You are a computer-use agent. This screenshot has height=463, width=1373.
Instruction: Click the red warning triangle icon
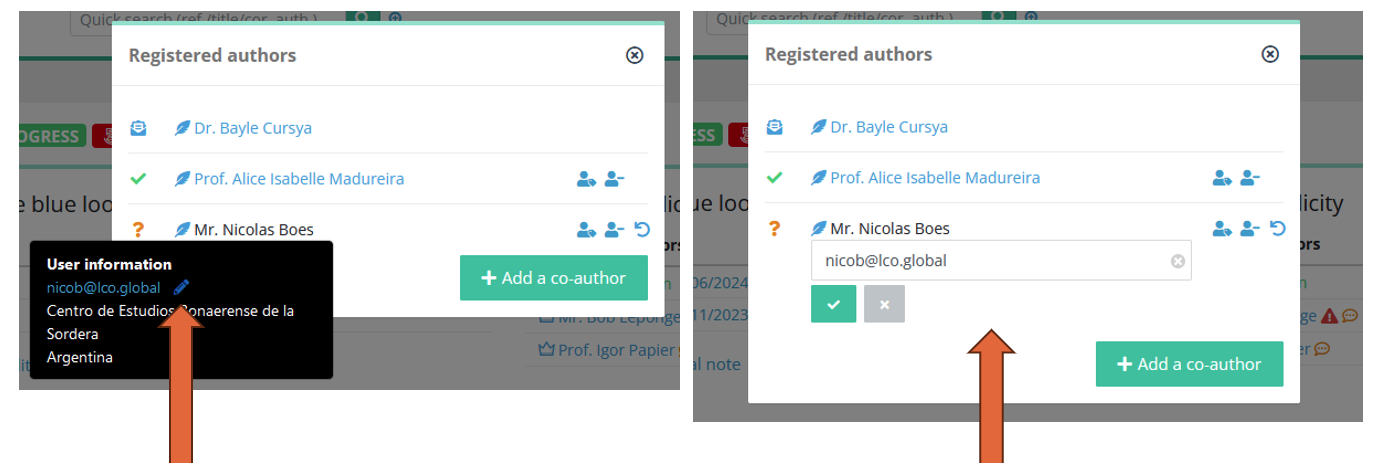1329,316
